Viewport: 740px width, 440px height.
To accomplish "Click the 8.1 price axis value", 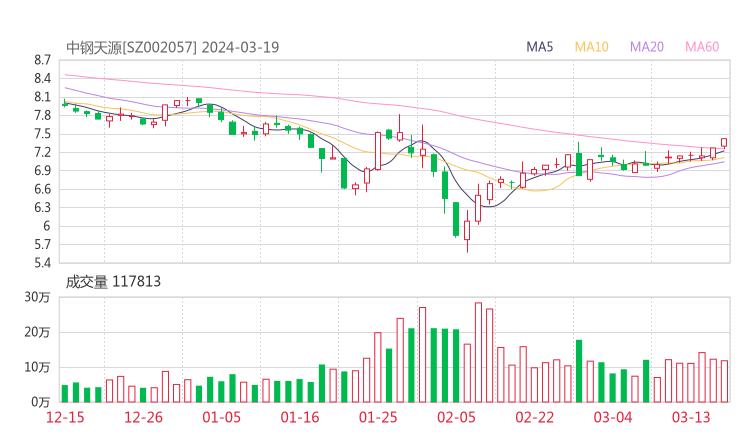I will (x=42, y=97).
